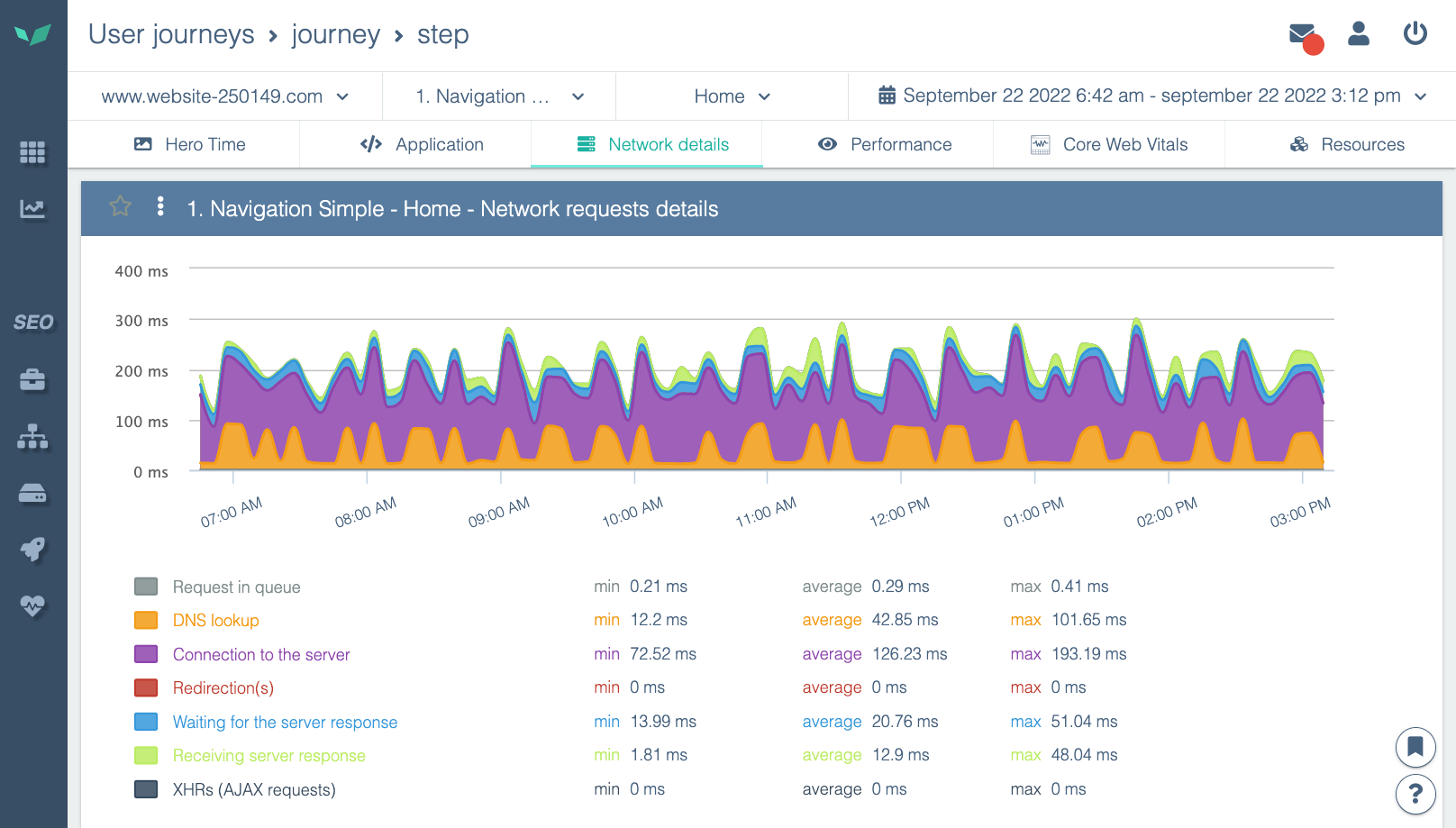Click the Waiting for server response swatch
The height and width of the screenshot is (828, 1456).
click(146, 723)
